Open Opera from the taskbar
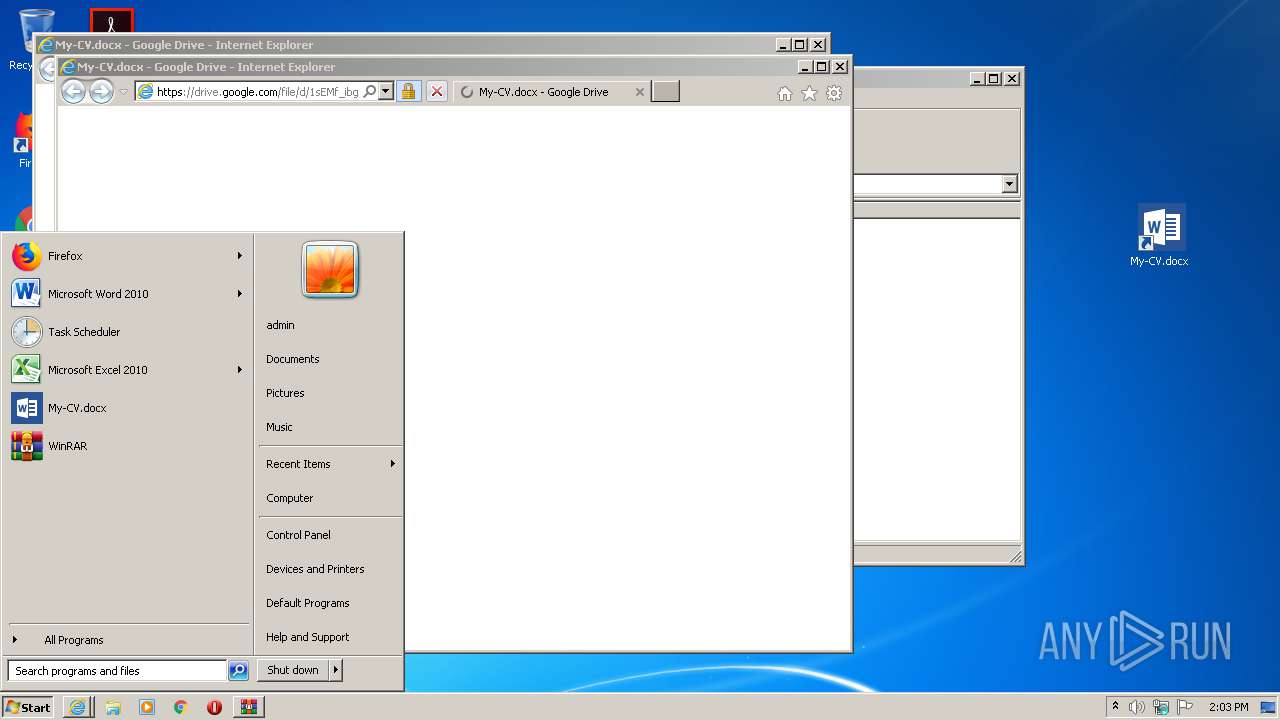Image resolution: width=1280 pixels, height=720 pixels. point(214,707)
